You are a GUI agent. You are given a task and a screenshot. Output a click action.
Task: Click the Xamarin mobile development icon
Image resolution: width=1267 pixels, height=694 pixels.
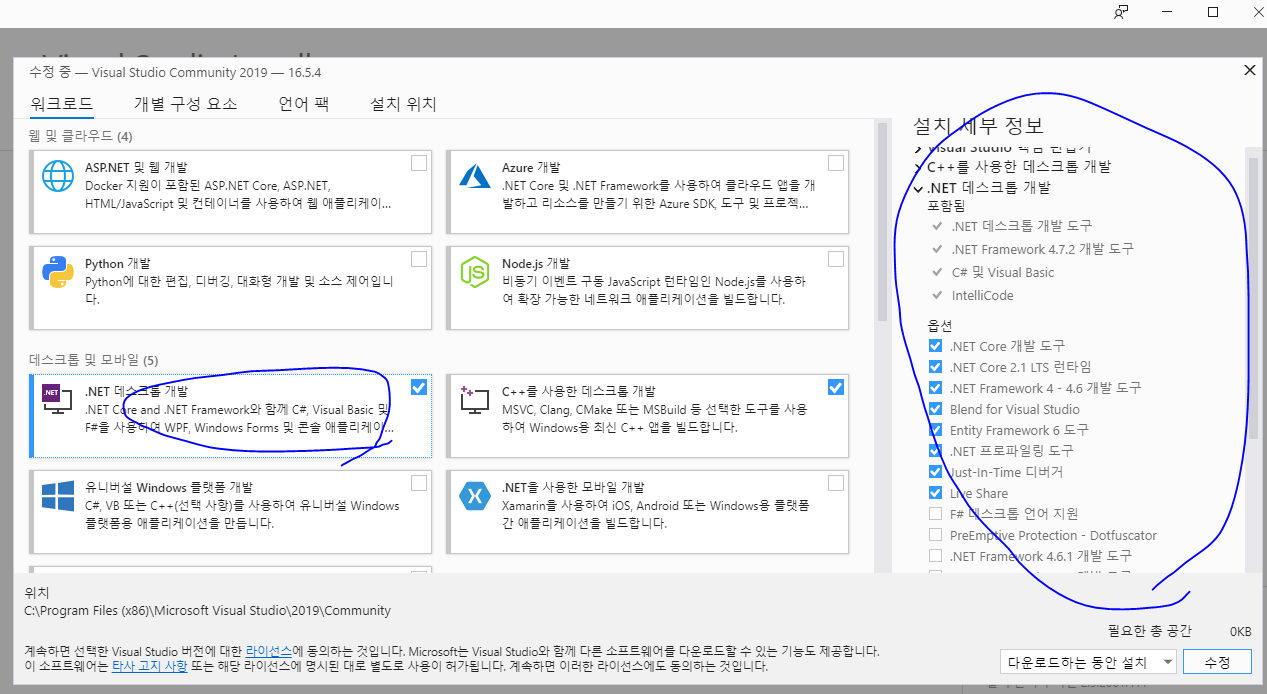(474, 496)
